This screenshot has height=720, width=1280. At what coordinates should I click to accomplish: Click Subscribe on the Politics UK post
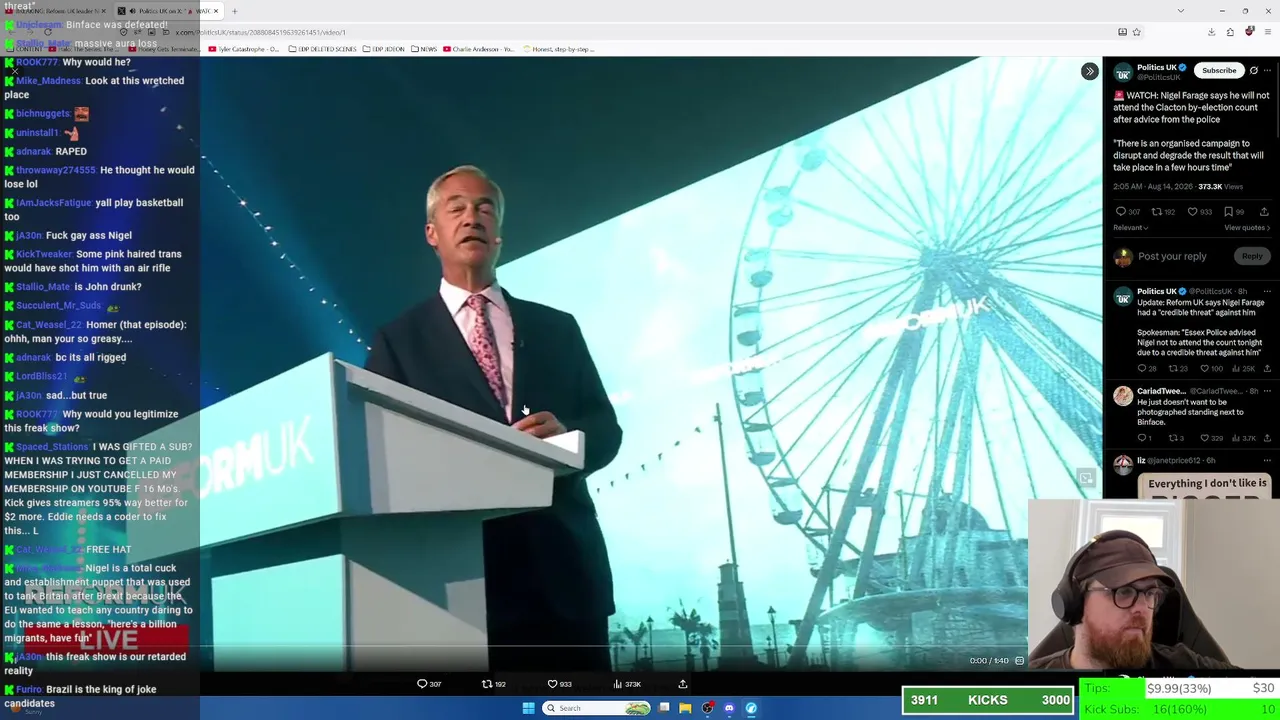[1219, 70]
